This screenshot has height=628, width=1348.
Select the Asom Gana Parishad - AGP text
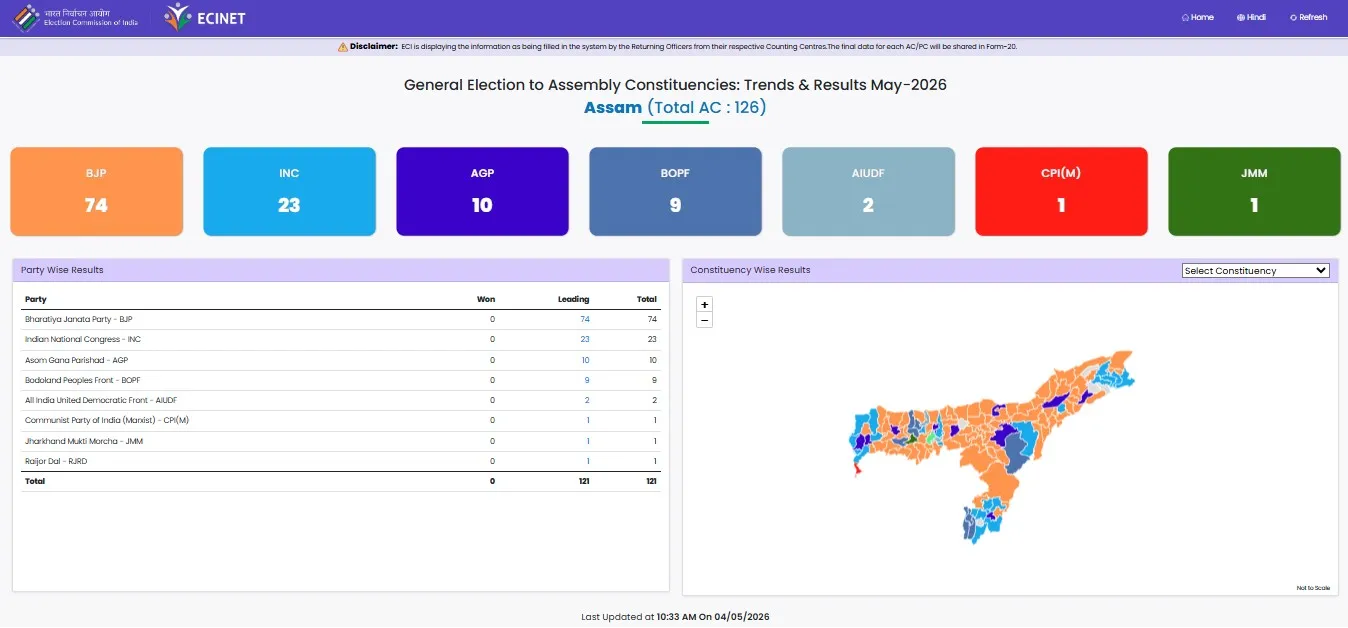(x=76, y=360)
